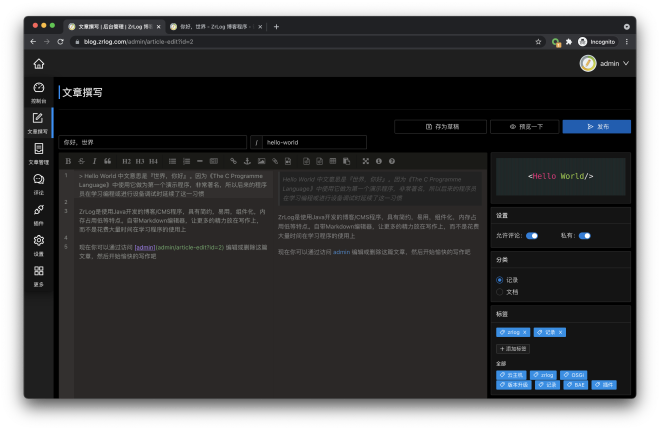This screenshot has height=430, width=660.
Task: Insert a horizontal rule
Action: click(200, 161)
